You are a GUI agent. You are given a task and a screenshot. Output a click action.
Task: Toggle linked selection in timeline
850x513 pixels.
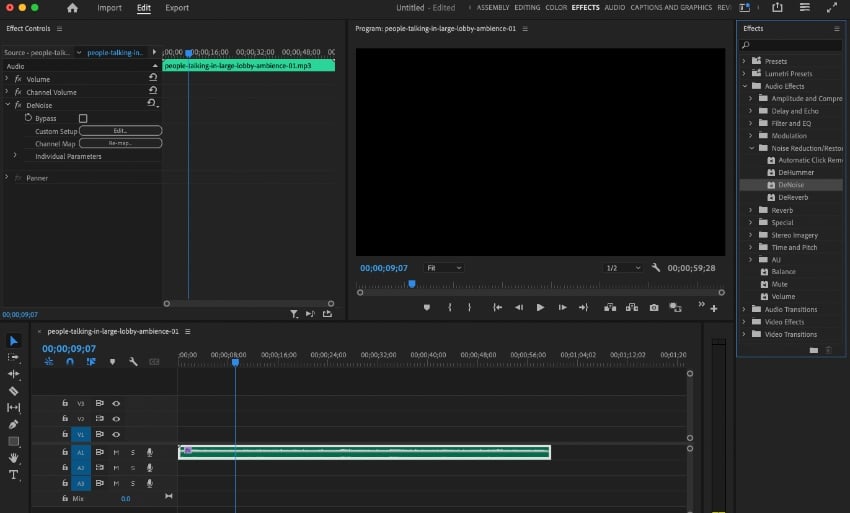coord(91,362)
